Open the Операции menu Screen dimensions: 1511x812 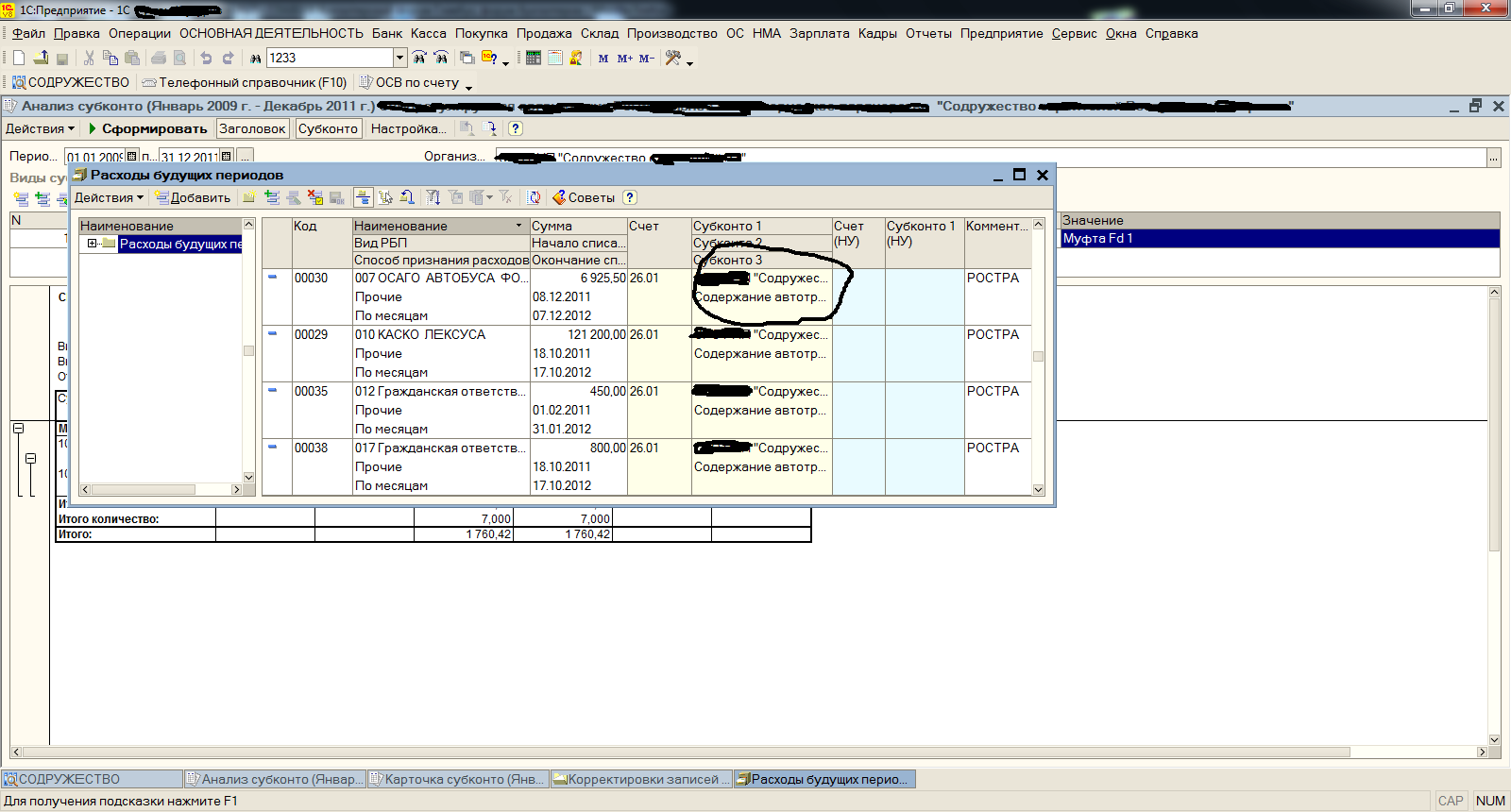140,33
